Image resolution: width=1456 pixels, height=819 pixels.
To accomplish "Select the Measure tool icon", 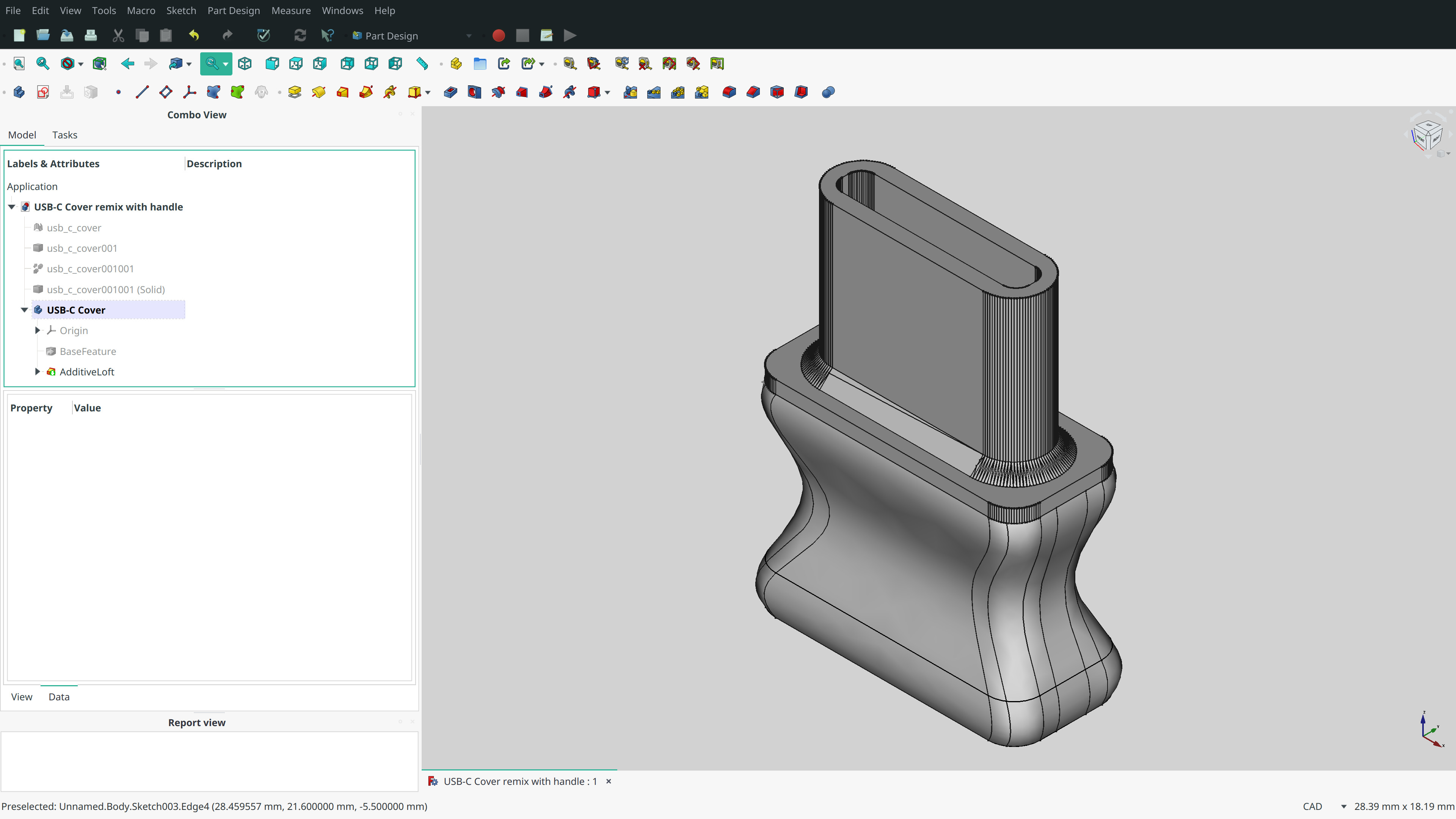I will pyautogui.click(x=422, y=63).
